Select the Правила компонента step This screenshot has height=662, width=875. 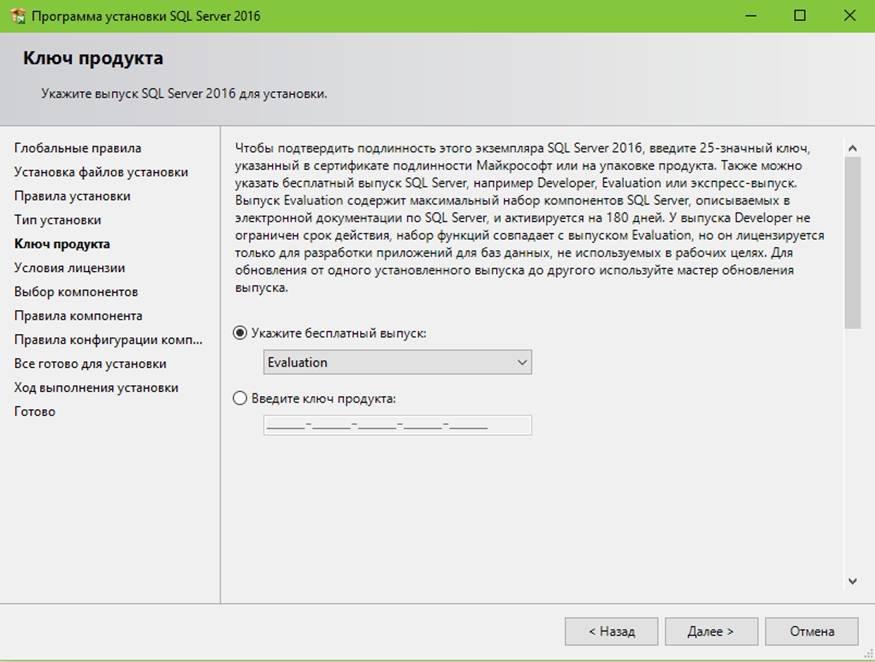pos(78,316)
